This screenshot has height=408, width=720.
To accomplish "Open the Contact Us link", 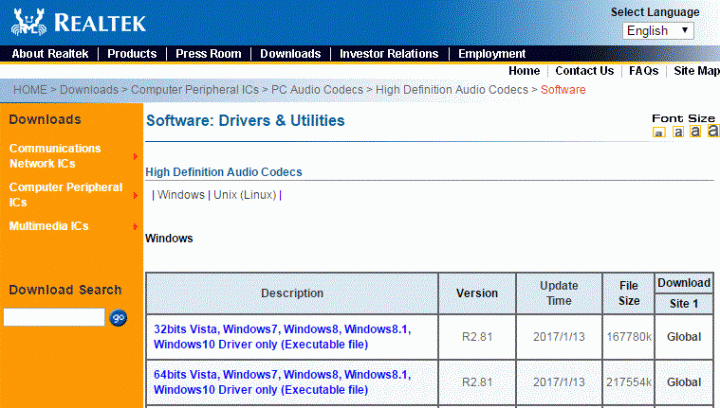I will (x=584, y=71).
